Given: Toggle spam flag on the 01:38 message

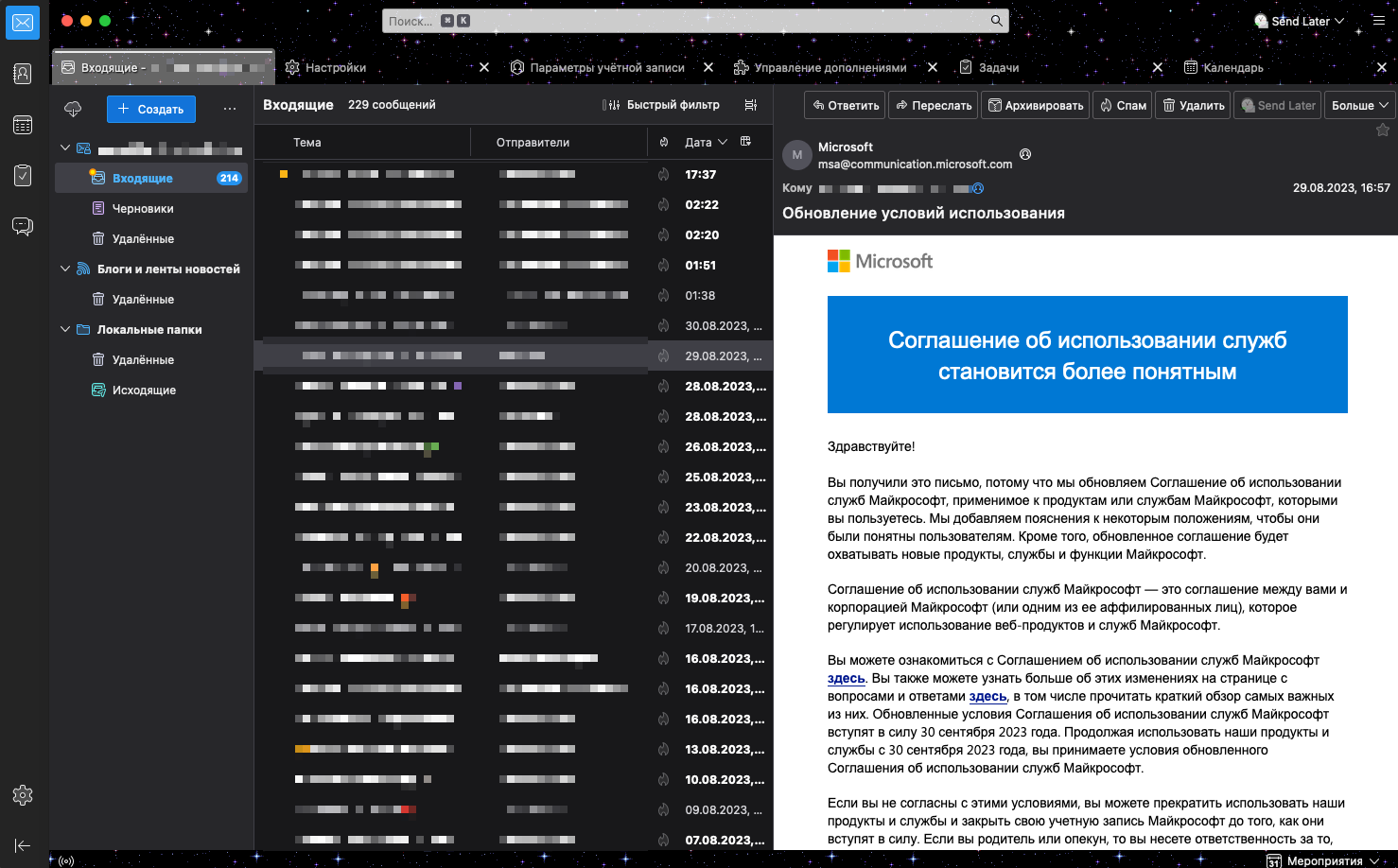Looking at the screenshot, I should [663, 295].
